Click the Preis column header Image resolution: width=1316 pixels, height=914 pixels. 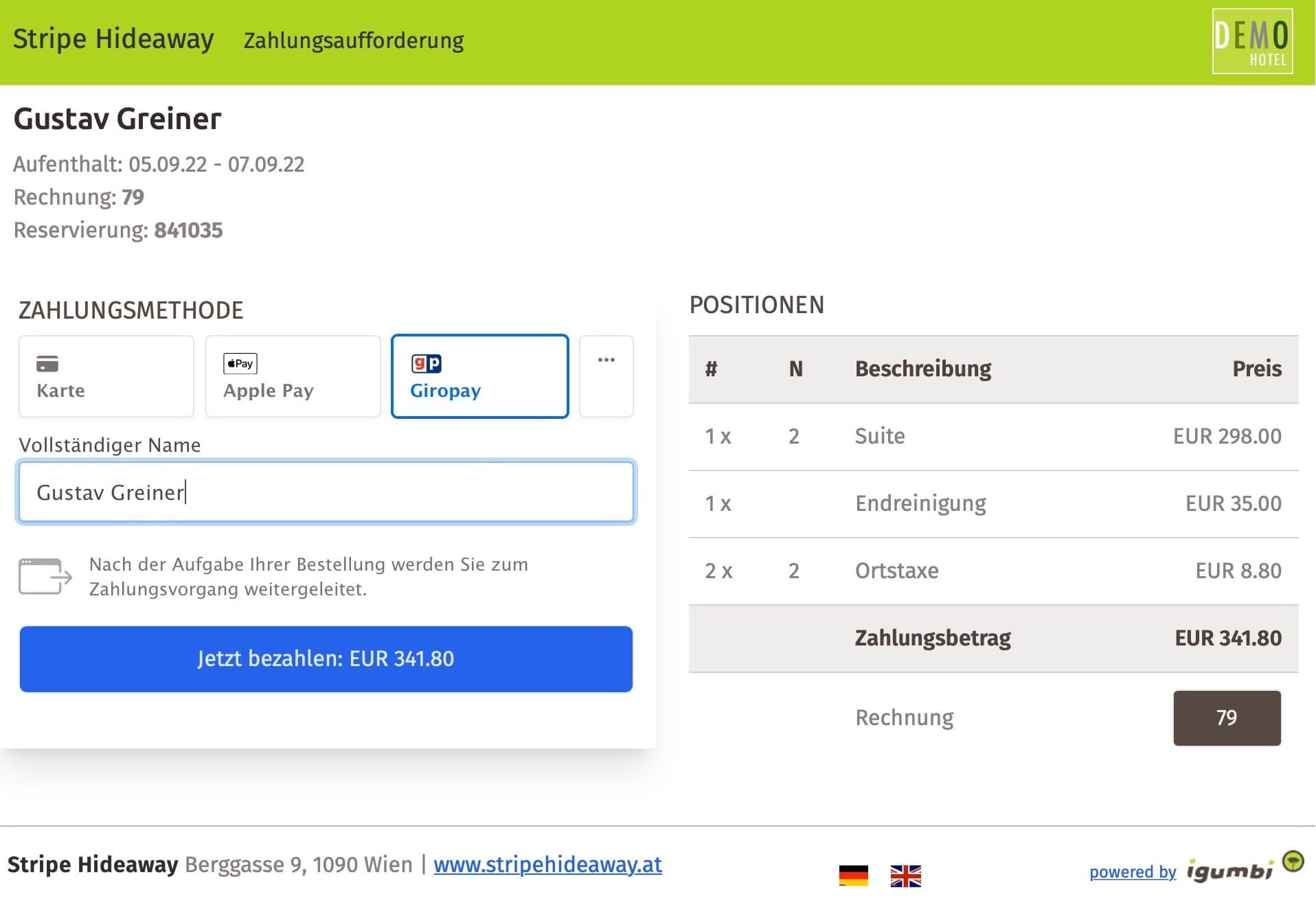tap(1257, 369)
